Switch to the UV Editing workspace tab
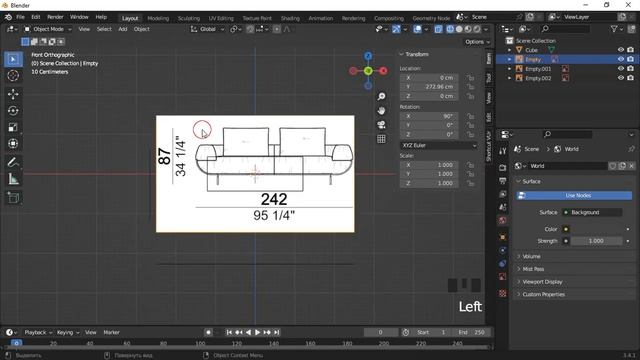This screenshot has width=640, height=360. point(221,18)
